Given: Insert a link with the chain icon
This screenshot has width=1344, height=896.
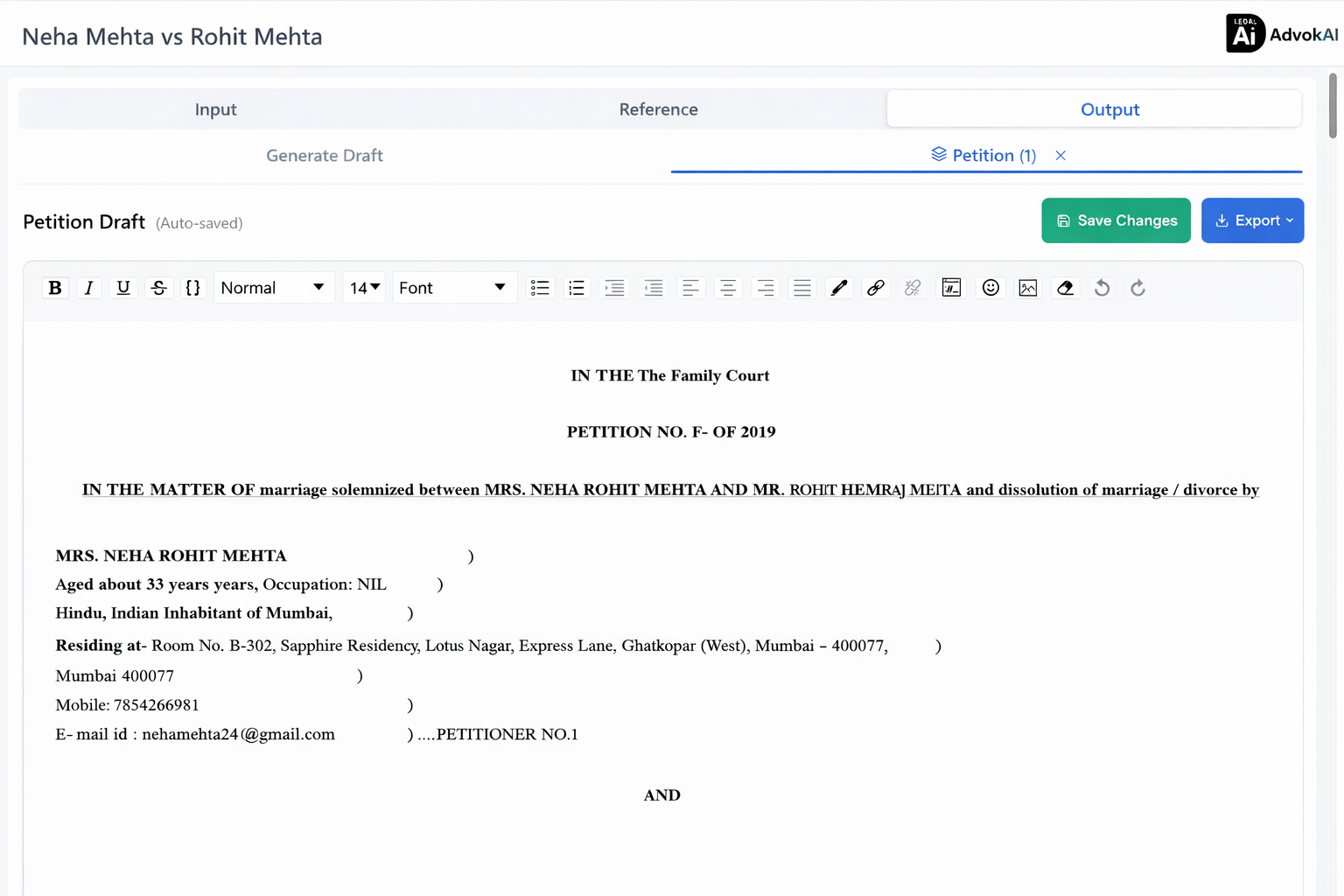Looking at the screenshot, I should tap(875, 288).
